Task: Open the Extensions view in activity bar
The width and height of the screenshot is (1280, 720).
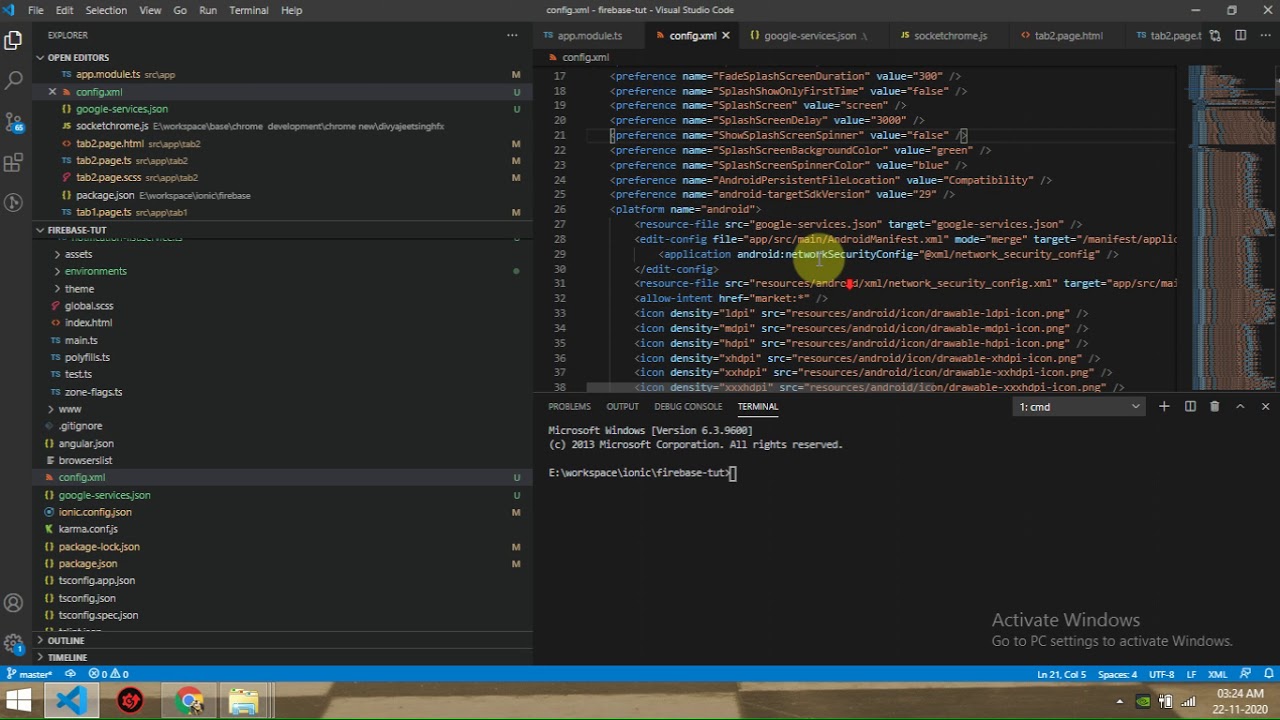Action: (14, 162)
